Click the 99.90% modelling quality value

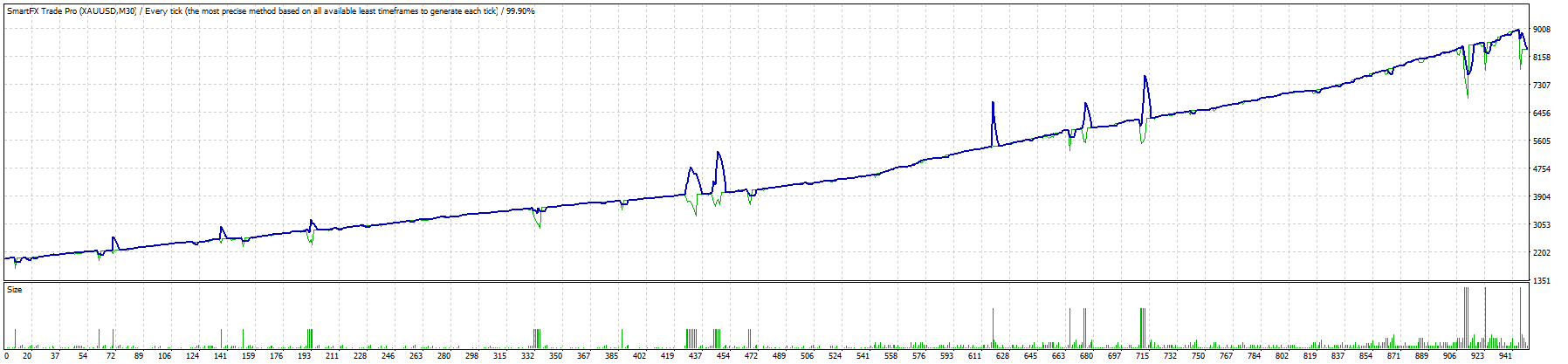(519, 11)
